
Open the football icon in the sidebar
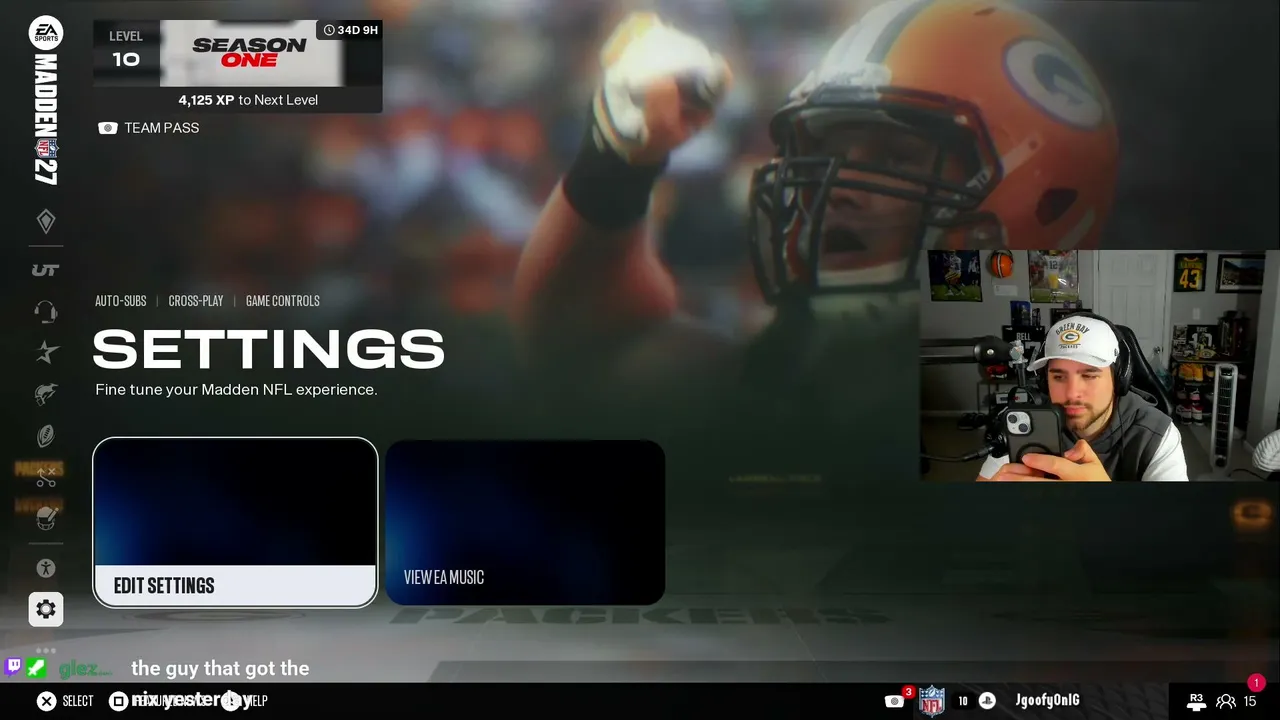(46, 436)
